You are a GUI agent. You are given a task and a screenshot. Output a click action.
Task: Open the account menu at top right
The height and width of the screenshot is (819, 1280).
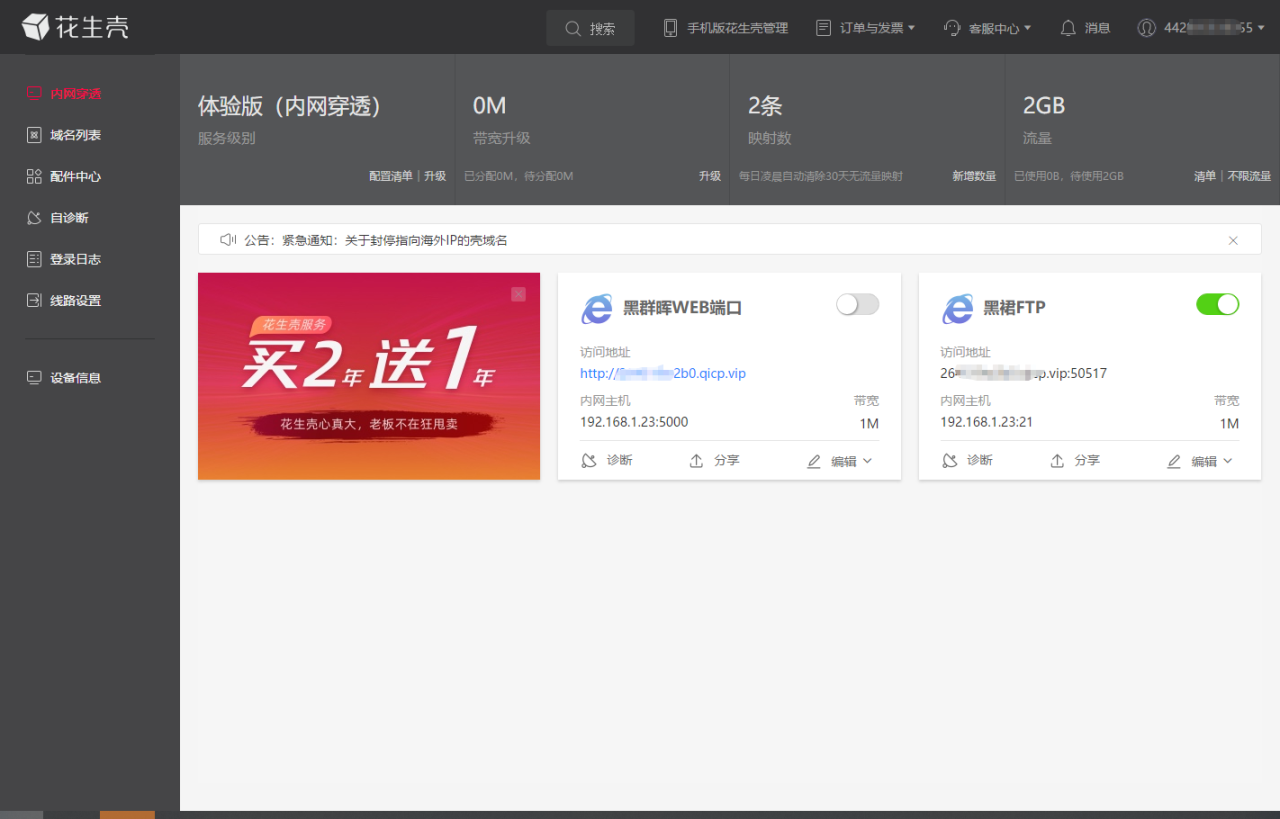pos(1200,27)
